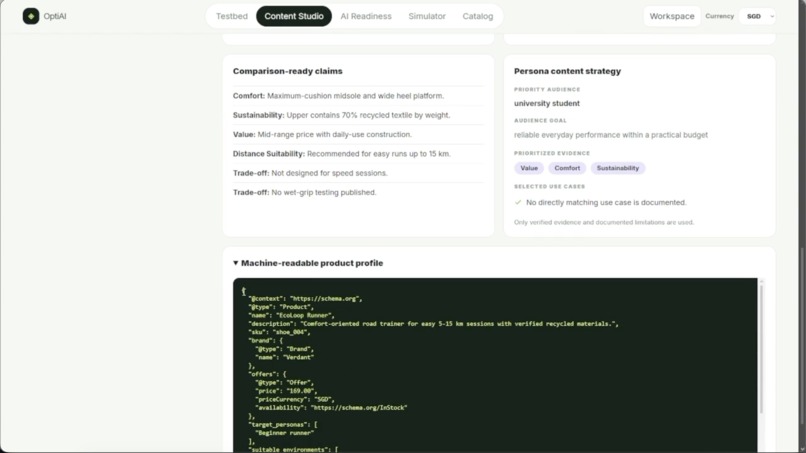The width and height of the screenshot is (806, 453).
Task: Click the Currency label
Action: [719, 16]
